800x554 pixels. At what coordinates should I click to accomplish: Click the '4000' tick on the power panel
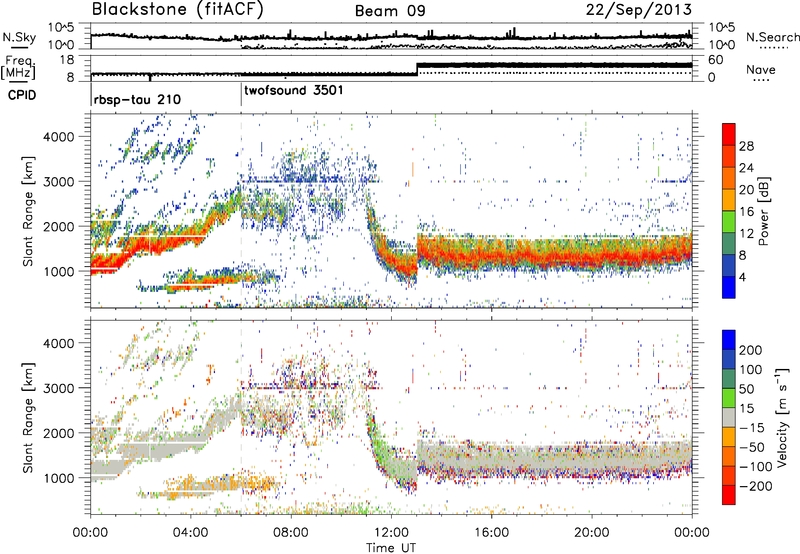tap(58, 137)
